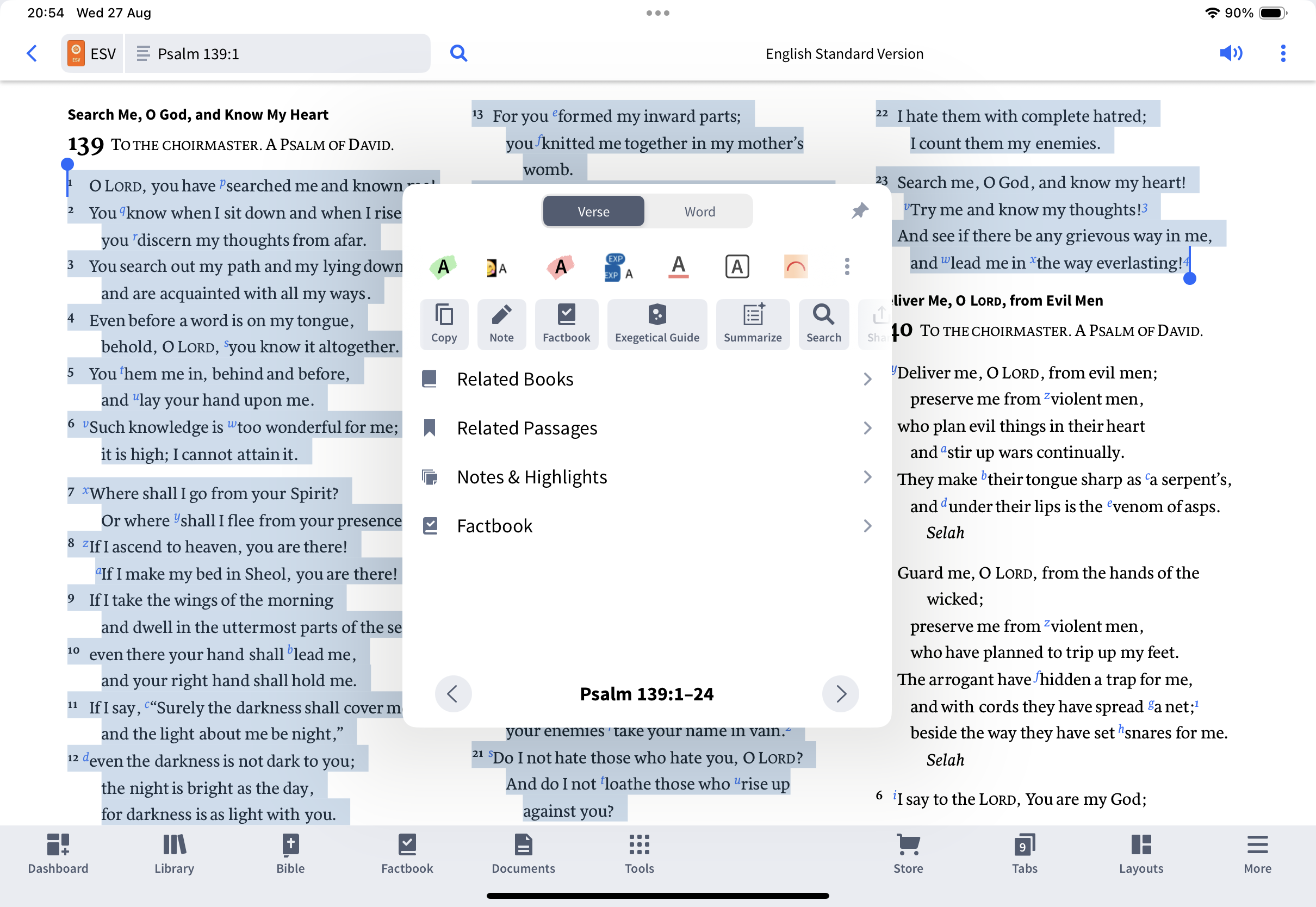Tap cross-reference p before 'searched me'
The width and height of the screenshot is (1316, 907).
223,183
